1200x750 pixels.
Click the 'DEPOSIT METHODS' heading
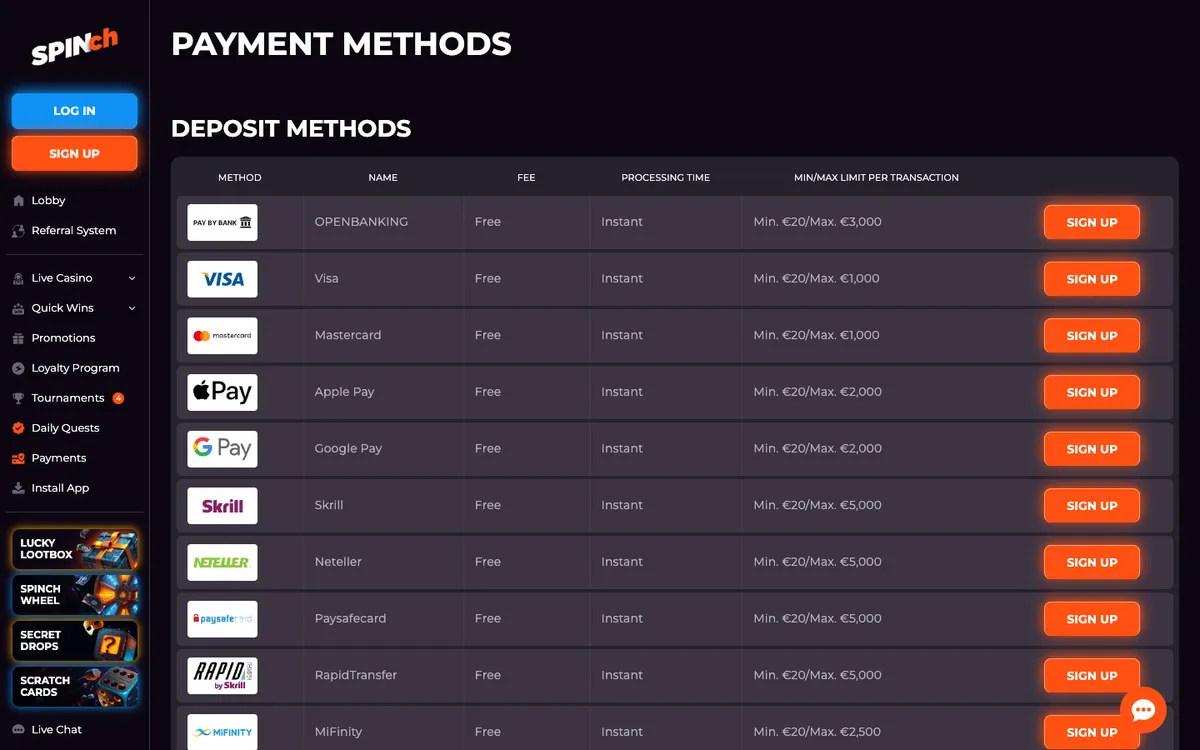(x=291, y=129)
